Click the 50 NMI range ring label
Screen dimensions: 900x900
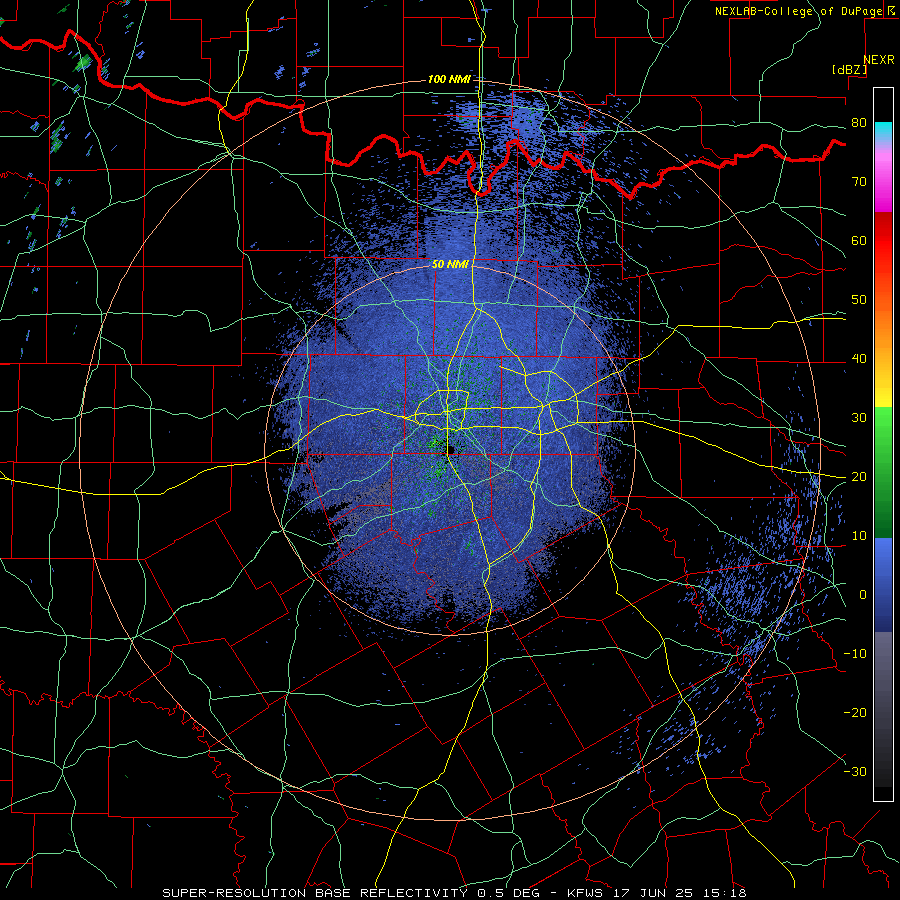coord(451,265)
